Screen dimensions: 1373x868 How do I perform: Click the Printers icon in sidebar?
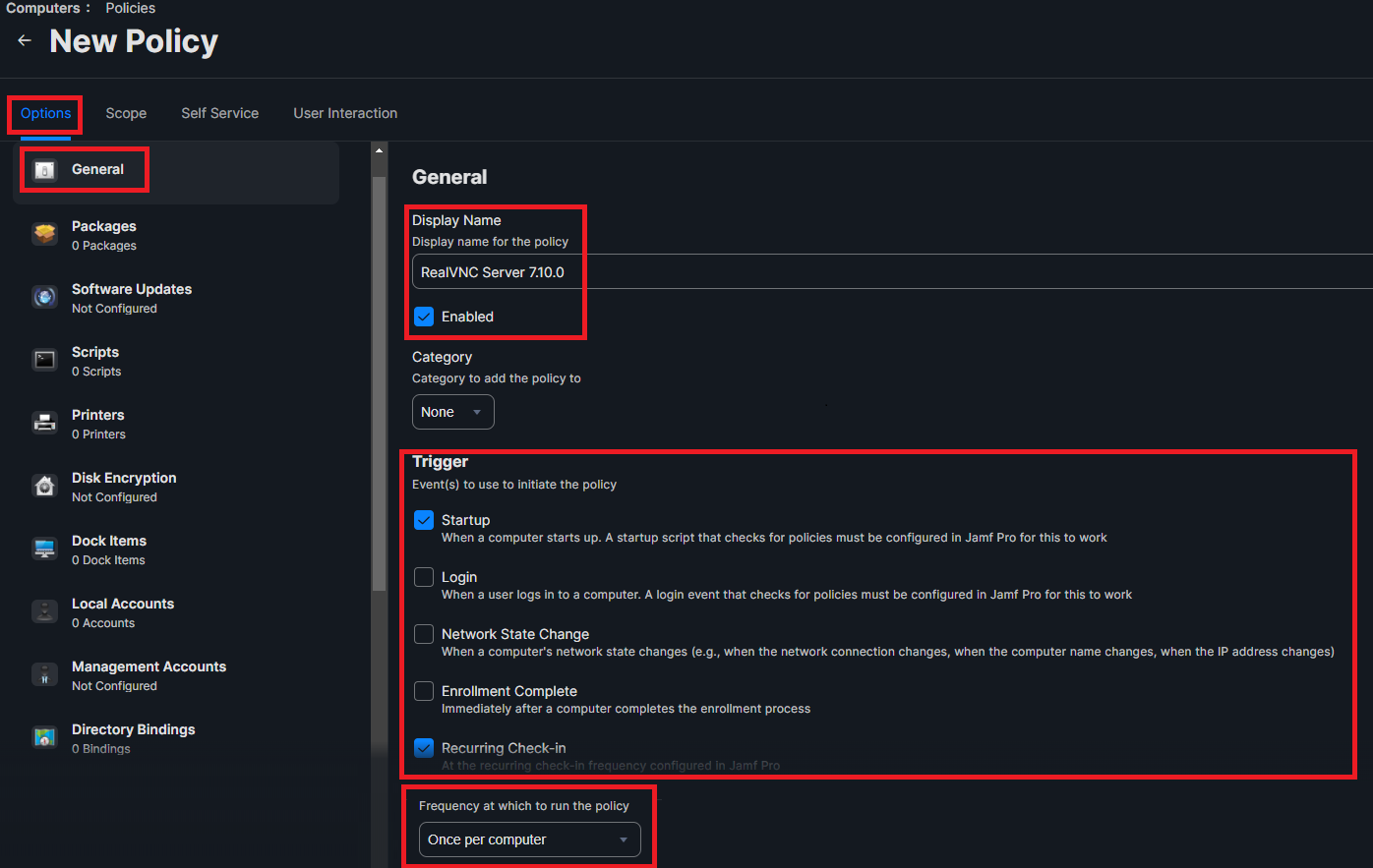(45, 423)
